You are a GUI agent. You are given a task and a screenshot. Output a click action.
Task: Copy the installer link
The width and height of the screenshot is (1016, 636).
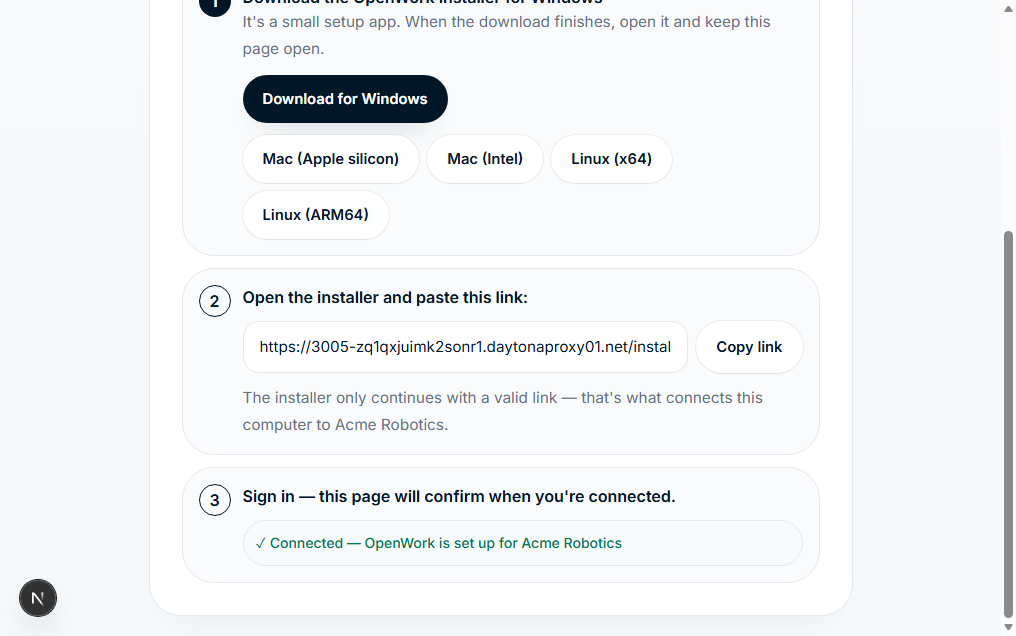point(749,347)
